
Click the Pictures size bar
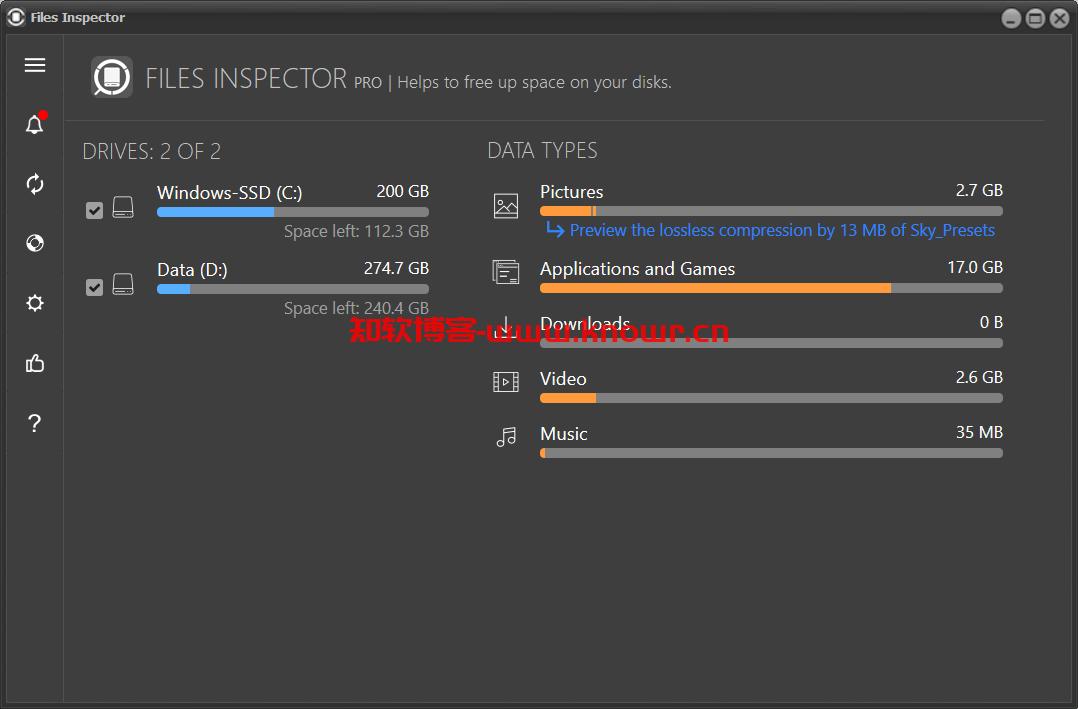(771, 211)
